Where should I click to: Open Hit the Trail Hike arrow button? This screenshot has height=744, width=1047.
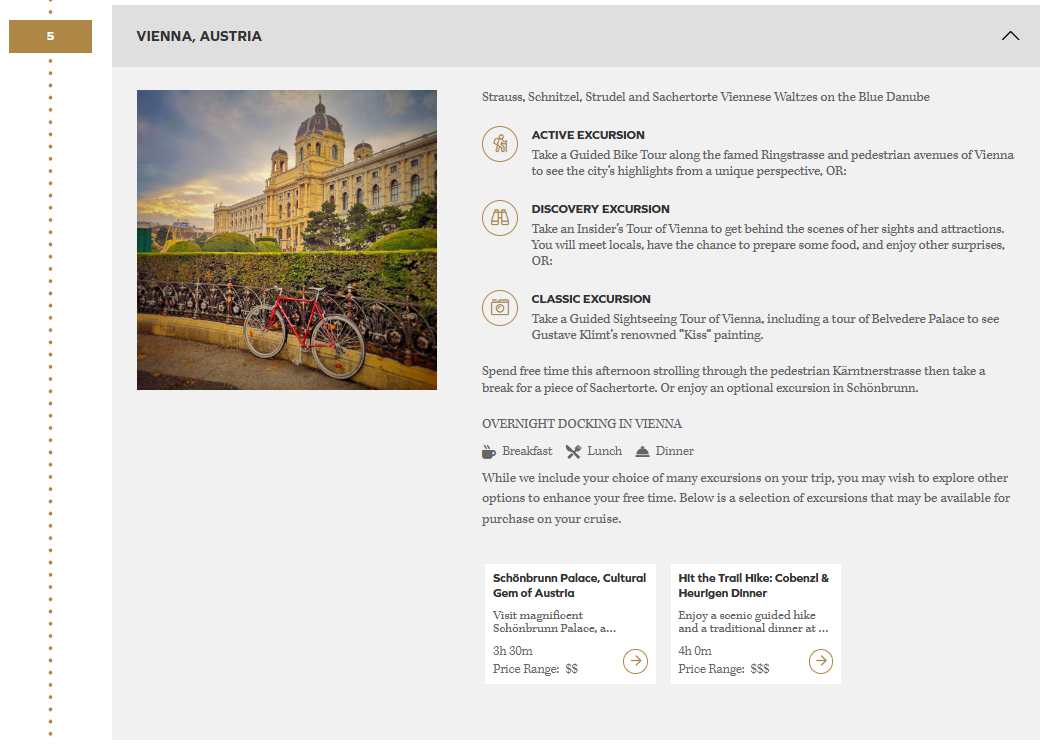coord(820,661)
